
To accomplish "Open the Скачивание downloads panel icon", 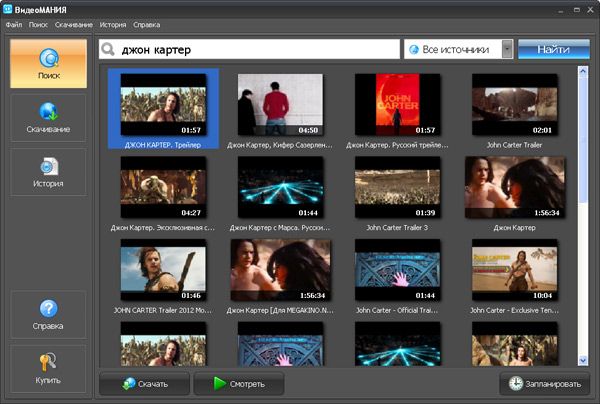I will click(x=48, y=112).
